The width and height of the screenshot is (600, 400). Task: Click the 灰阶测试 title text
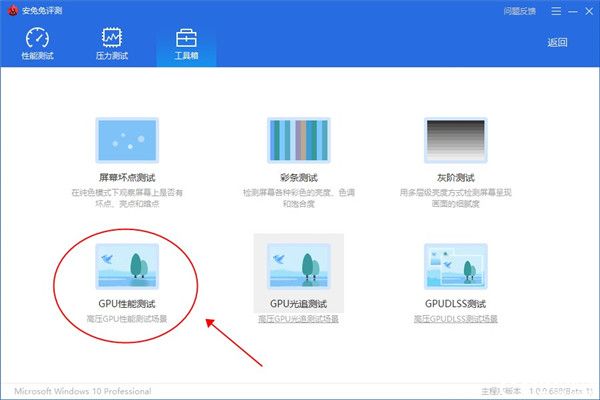coord(455,178)
